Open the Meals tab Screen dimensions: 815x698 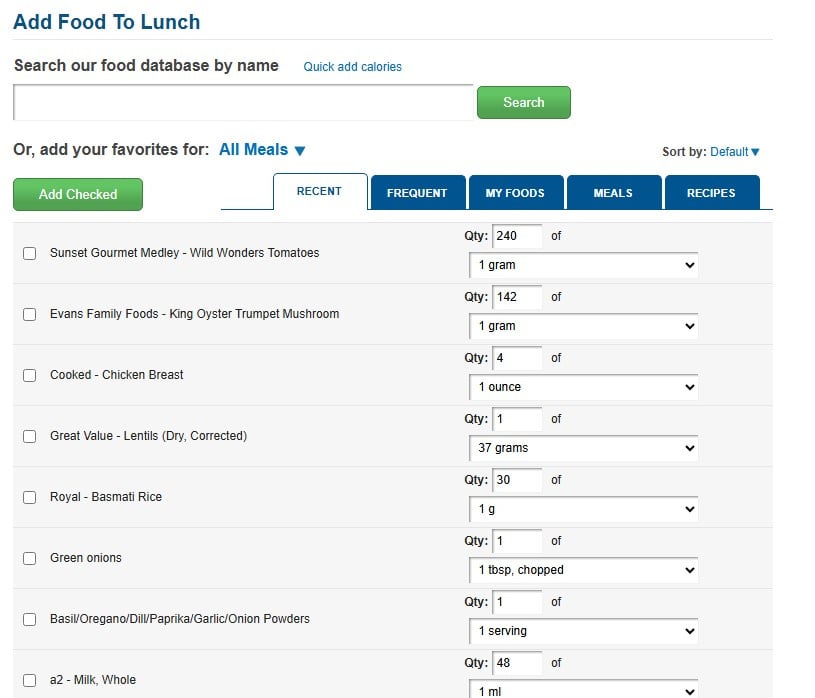click(x=614, y=193)
